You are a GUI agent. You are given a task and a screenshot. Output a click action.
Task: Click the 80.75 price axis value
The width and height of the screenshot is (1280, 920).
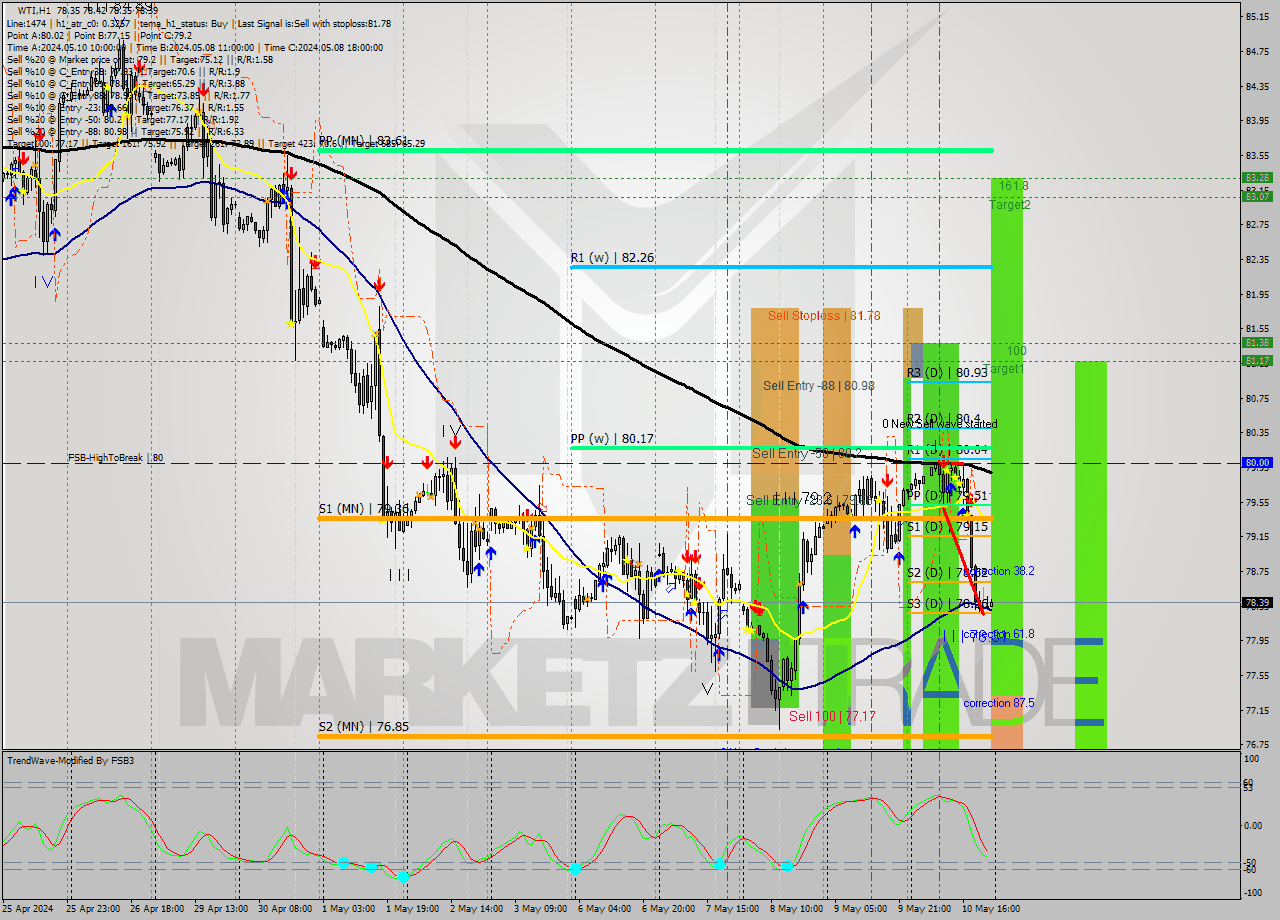[x=1257, y=399]
